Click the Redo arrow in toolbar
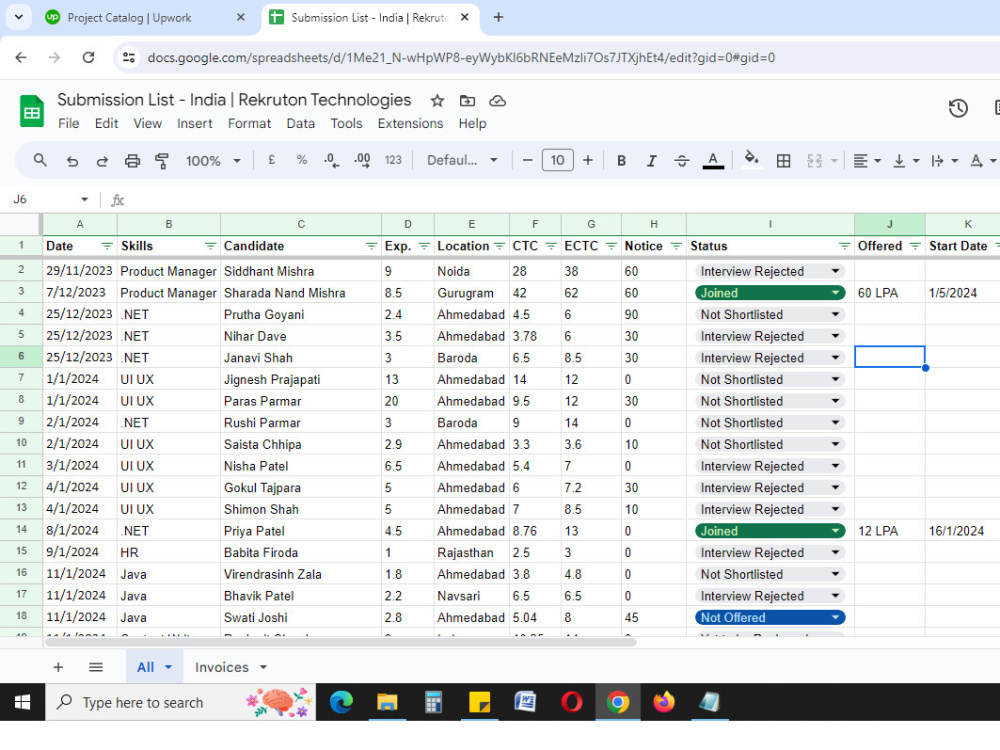 coord(102,161)
